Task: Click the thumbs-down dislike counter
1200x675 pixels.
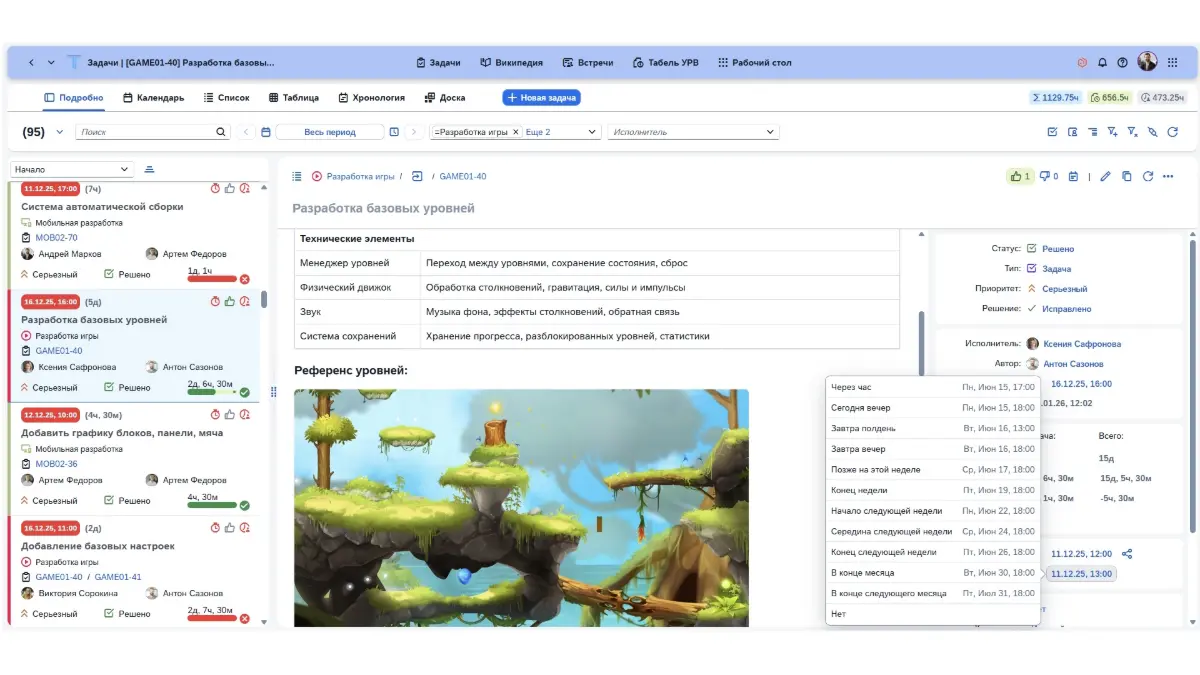Action: pyautogui.click(x=1049, y=176)
